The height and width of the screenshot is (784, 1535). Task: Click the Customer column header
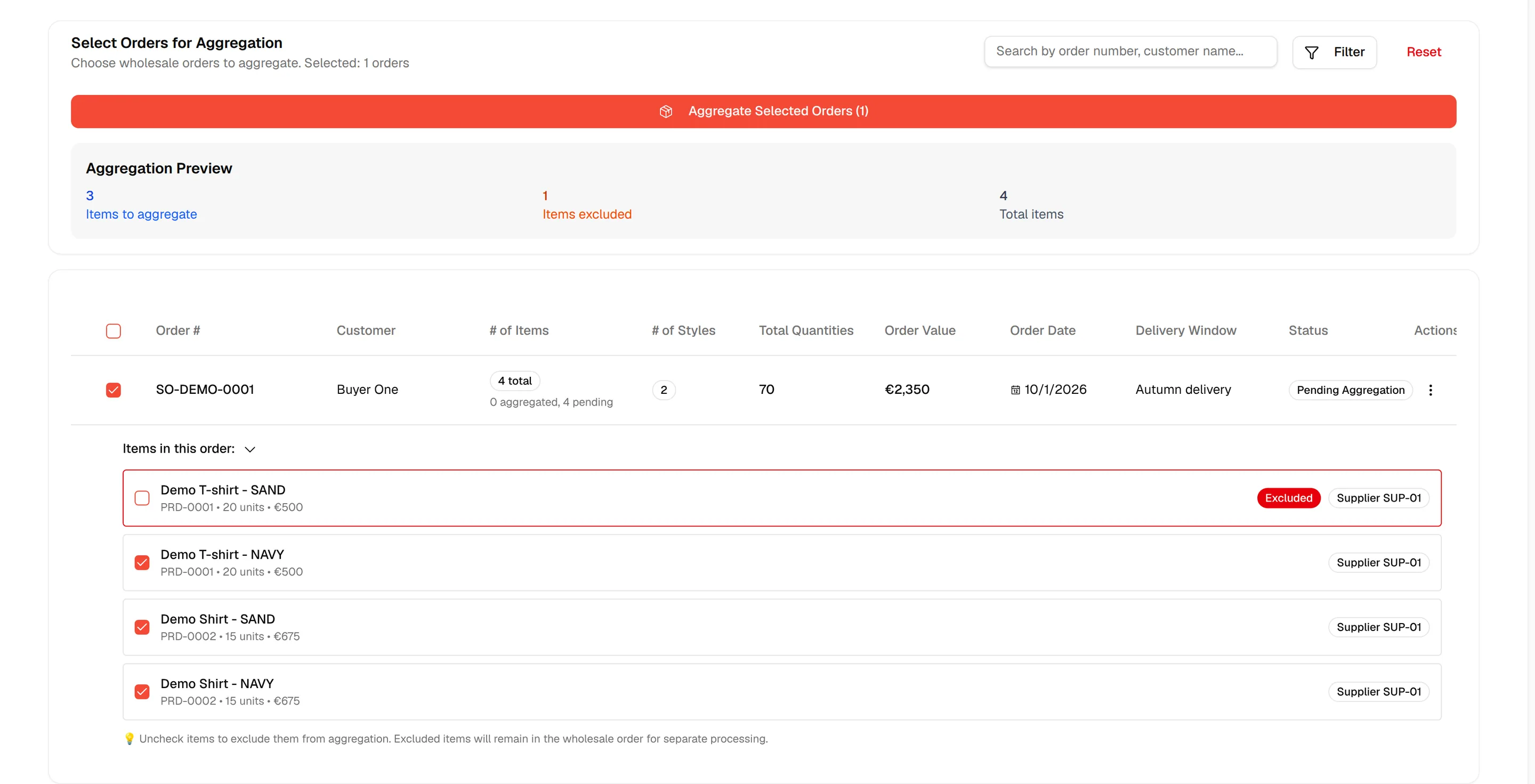coord(366,330)
